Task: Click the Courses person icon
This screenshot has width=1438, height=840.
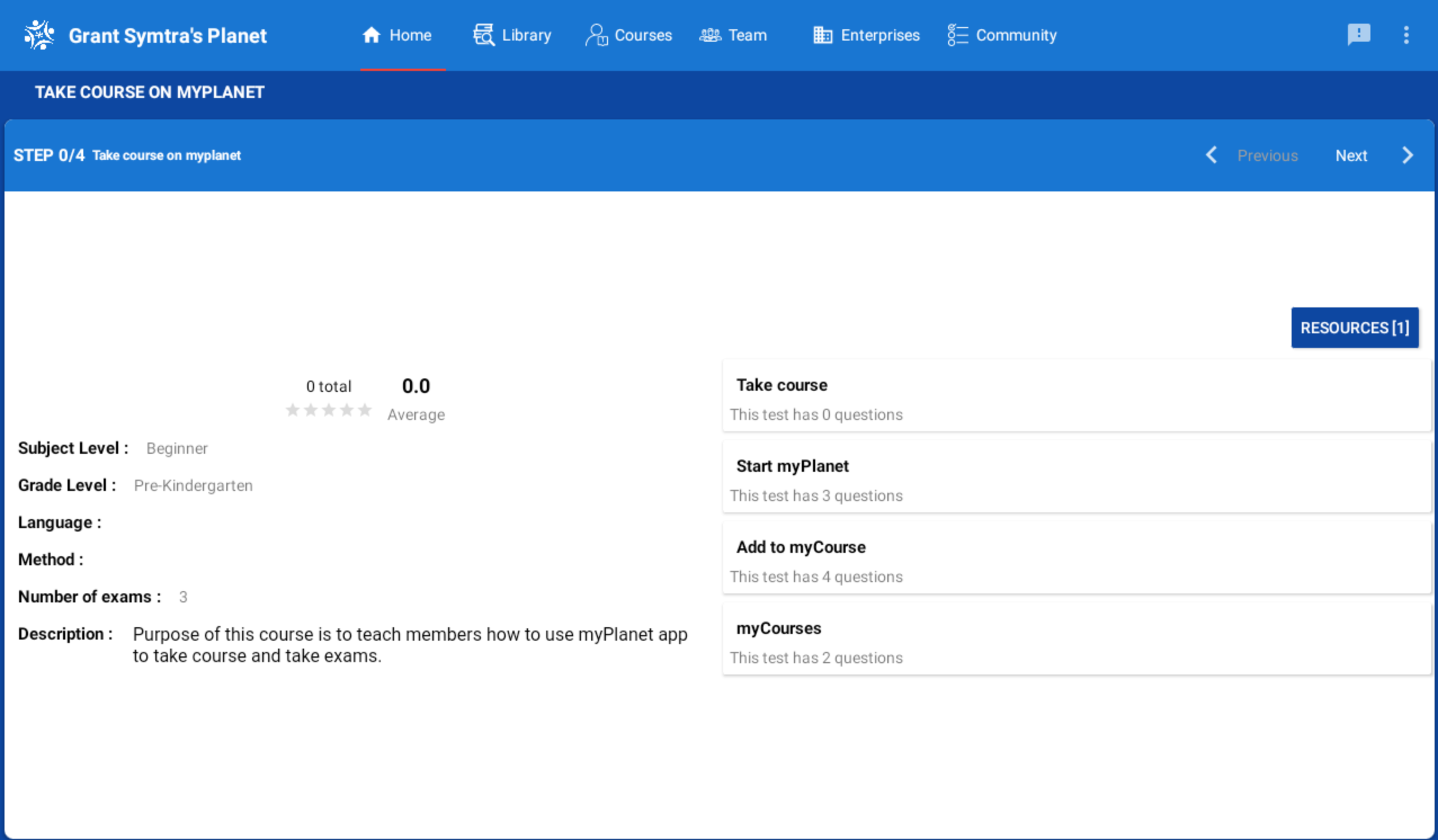Action: (x=596, y=35)
